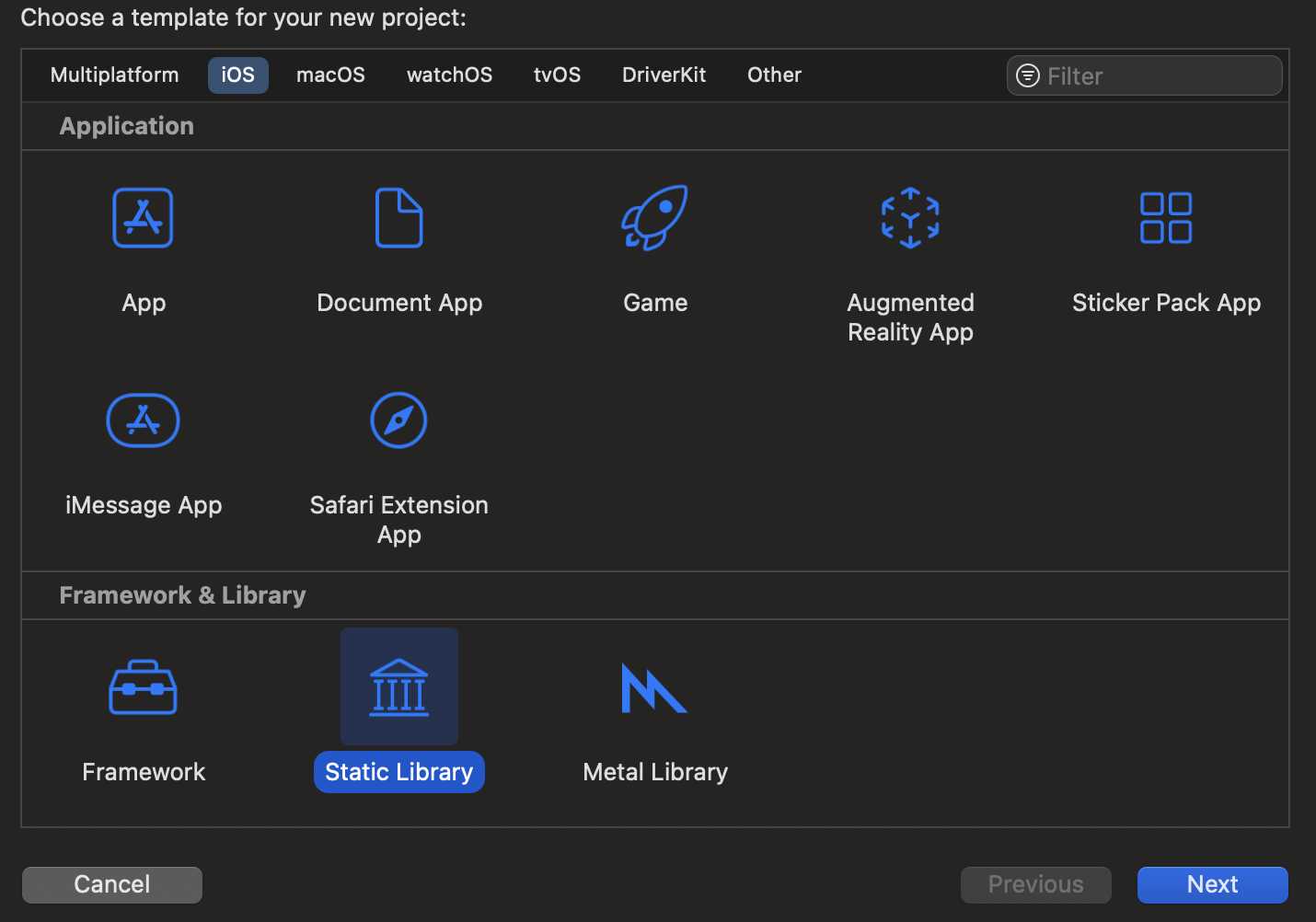Click the "Augmented Reality App" label

tap(911, 317)
